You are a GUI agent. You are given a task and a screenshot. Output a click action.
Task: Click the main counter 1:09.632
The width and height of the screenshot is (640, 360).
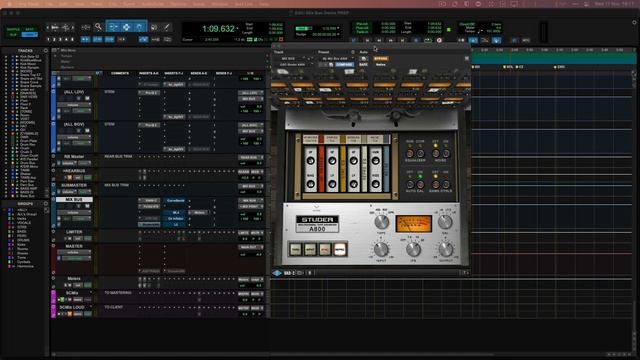(218, 29)
